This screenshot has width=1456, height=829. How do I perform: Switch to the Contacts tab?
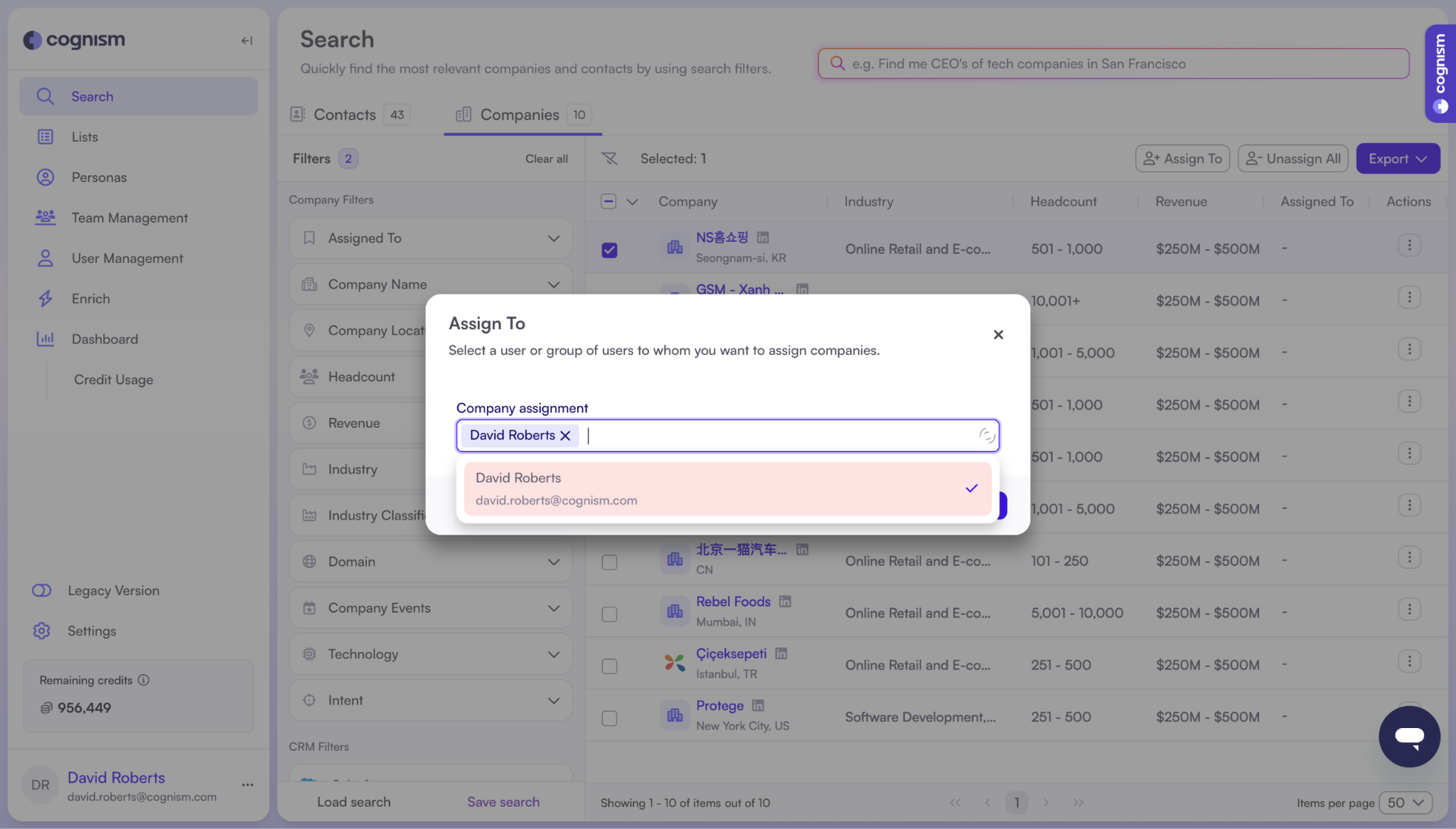(345, 114)
